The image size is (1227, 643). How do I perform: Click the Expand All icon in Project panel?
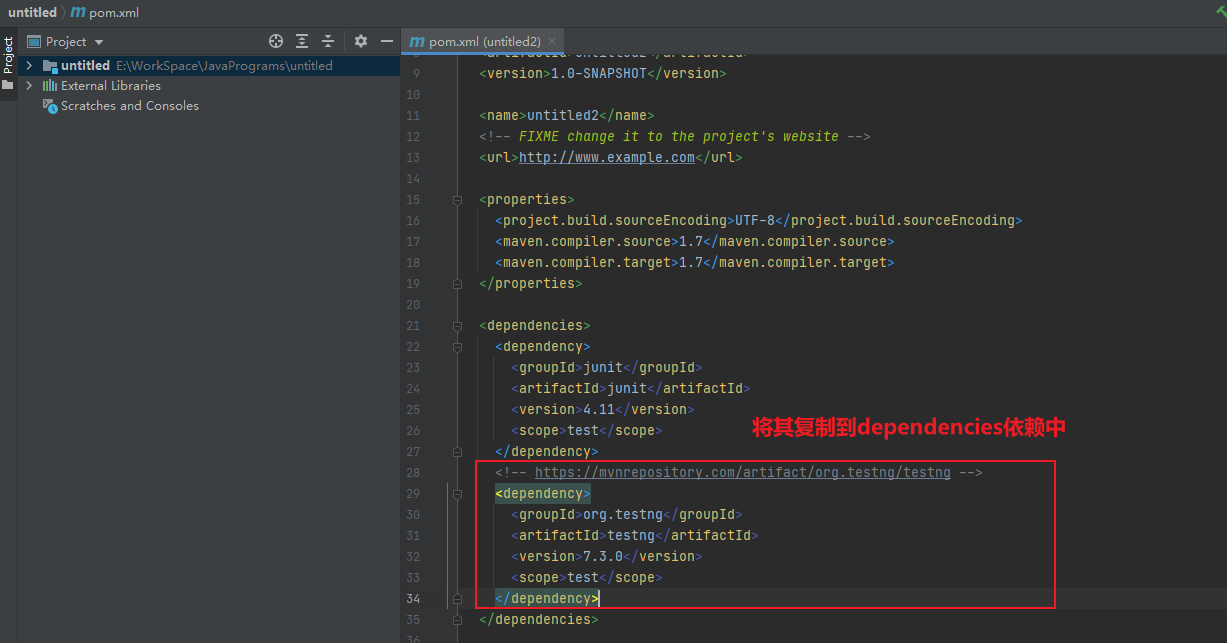coord(302,41)
